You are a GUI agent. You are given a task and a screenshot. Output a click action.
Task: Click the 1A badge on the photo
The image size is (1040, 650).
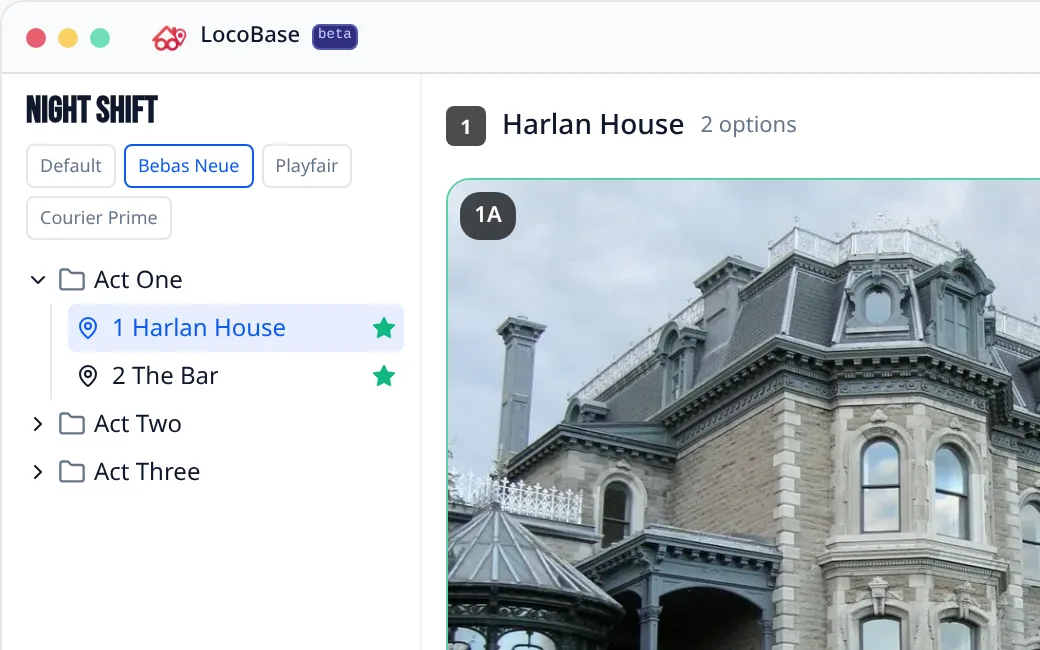(488, 216)
